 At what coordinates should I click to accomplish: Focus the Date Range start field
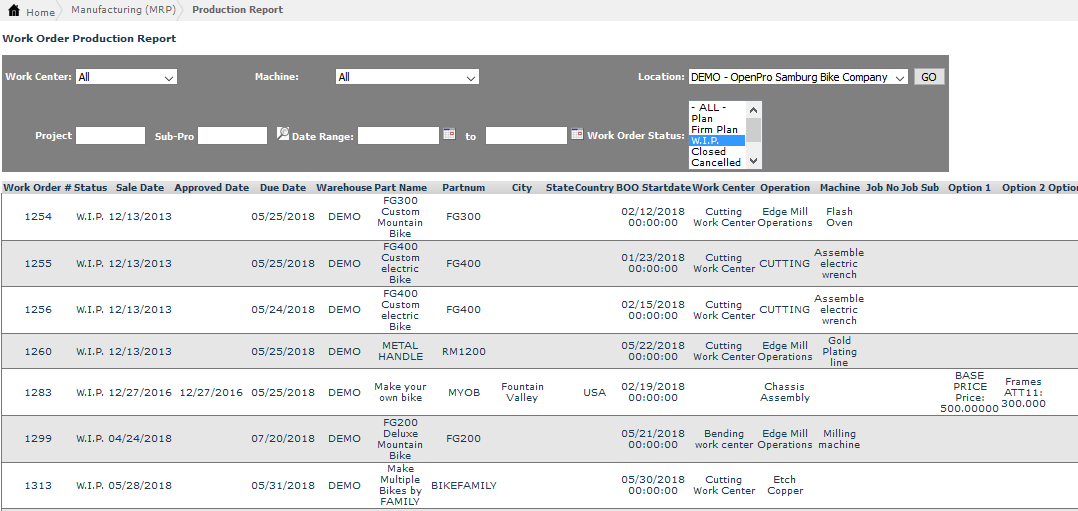[398, 136]
